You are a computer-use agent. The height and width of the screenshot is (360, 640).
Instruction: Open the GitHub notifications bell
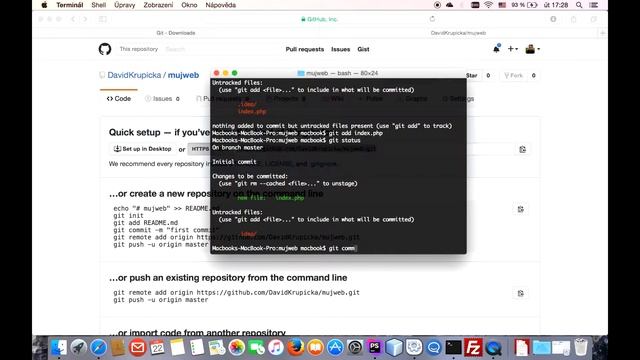point(496,49)
